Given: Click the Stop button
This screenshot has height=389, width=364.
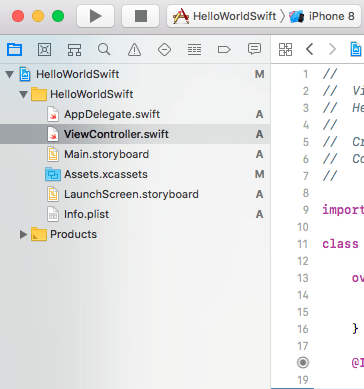Looking at the screenshot, I should (140, 16).
